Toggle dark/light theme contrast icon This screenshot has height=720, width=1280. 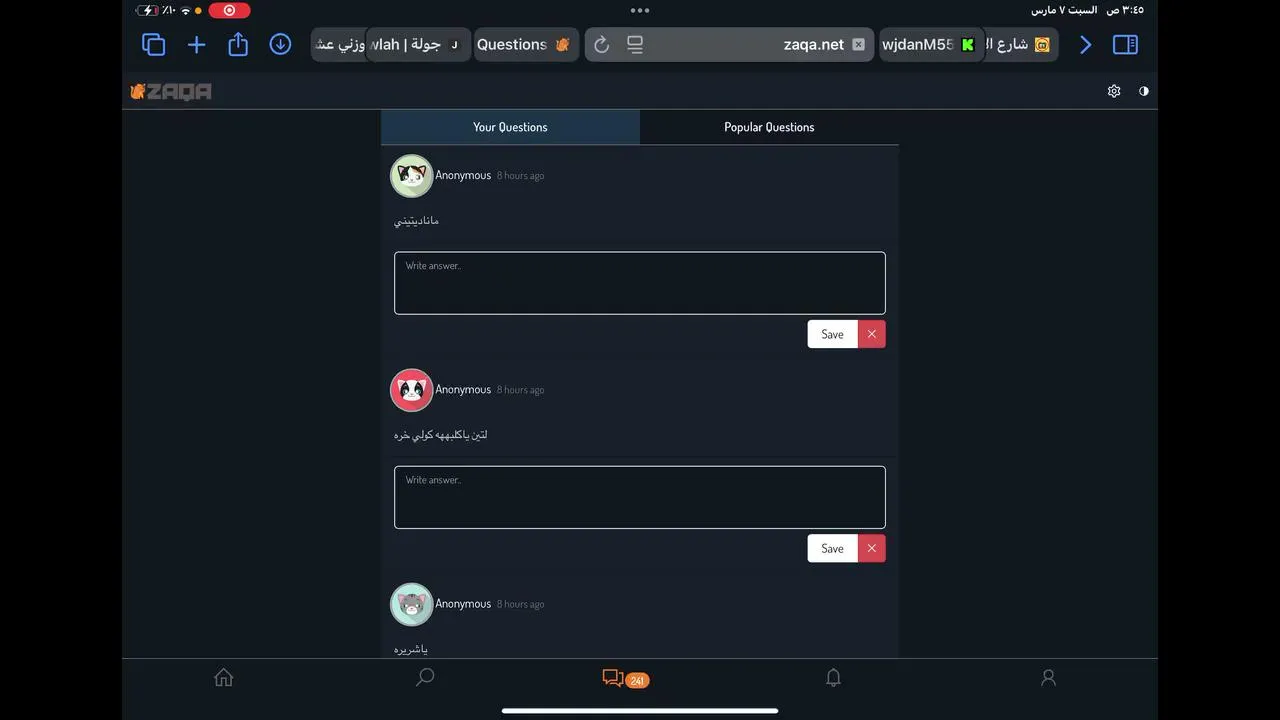pos(1144,91)
